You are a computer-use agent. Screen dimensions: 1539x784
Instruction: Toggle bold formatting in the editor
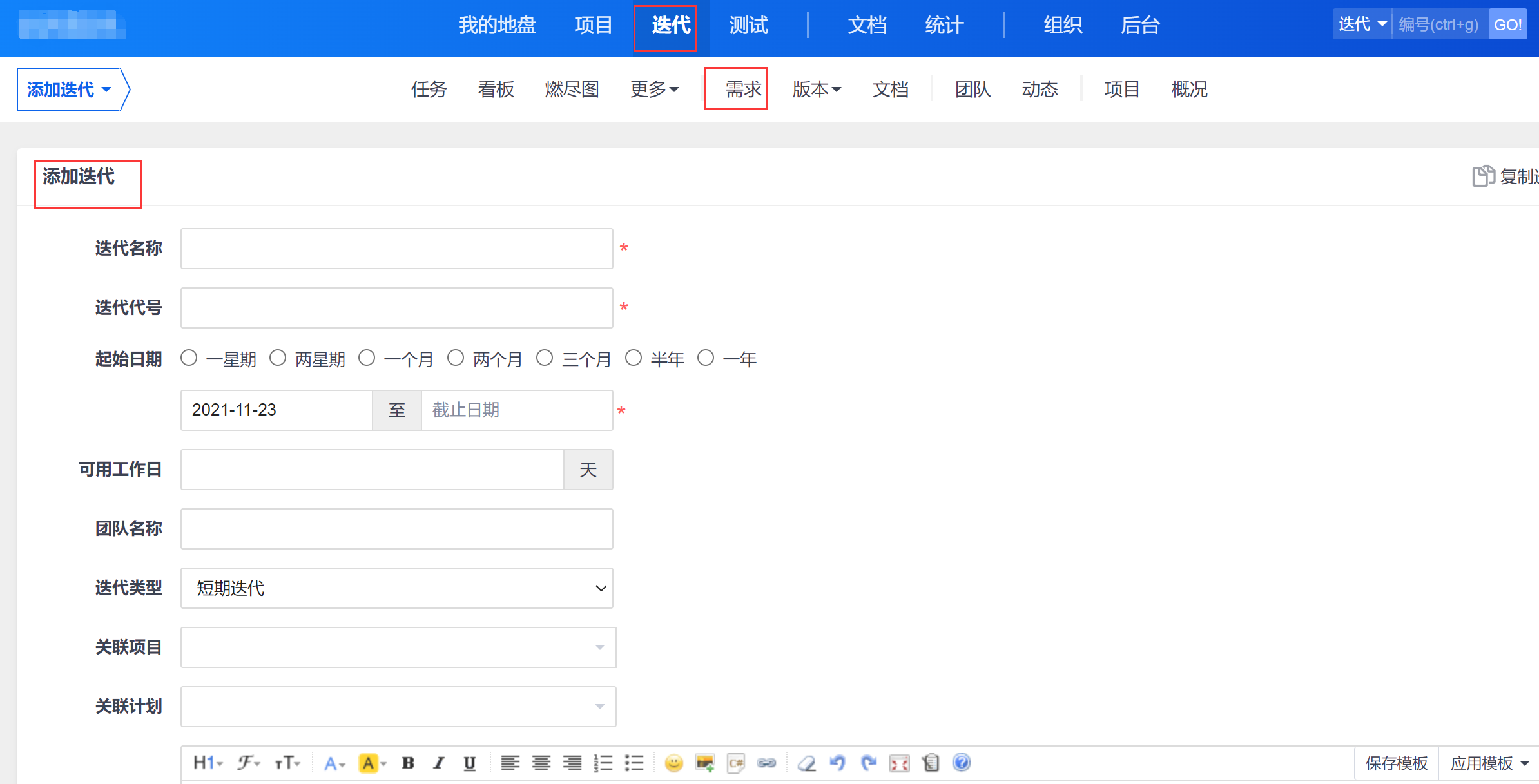tap(407, 763)
